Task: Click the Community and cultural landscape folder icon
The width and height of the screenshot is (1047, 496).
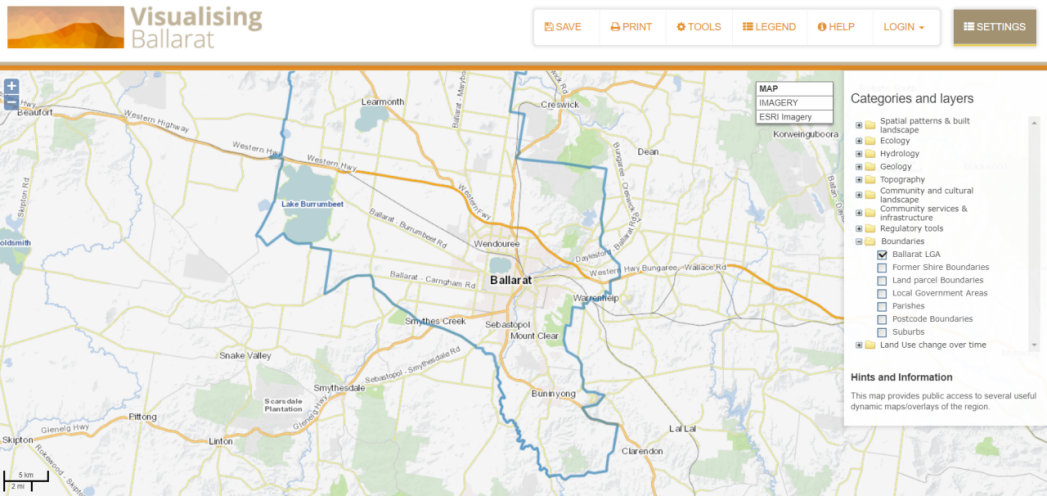Action: coord(870,195)
